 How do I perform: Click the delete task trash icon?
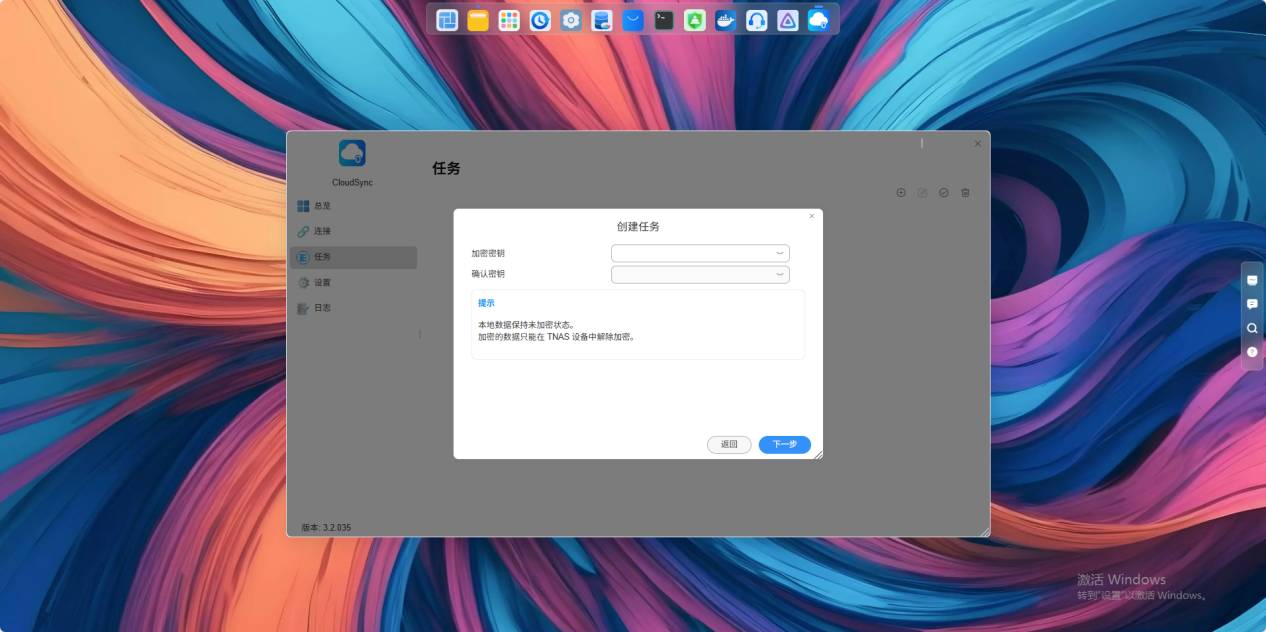(965, 192)
